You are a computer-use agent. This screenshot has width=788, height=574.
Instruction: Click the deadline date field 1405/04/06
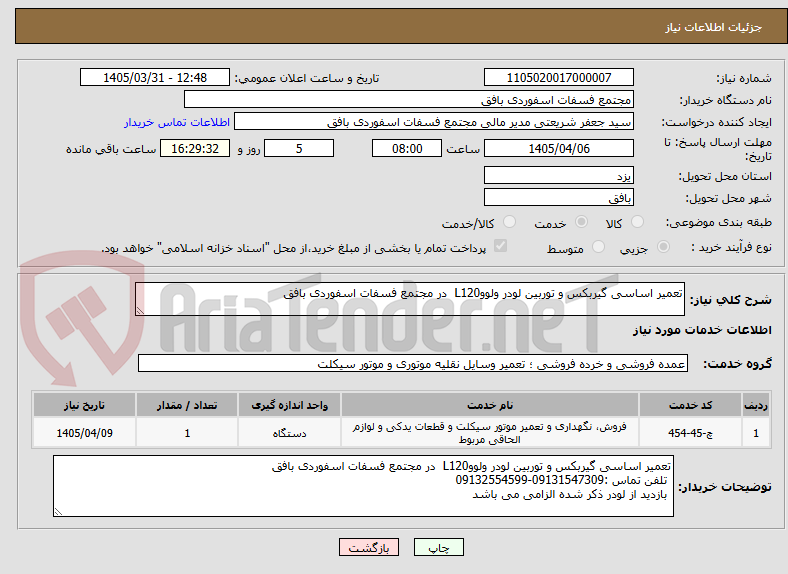pos(558,148)
